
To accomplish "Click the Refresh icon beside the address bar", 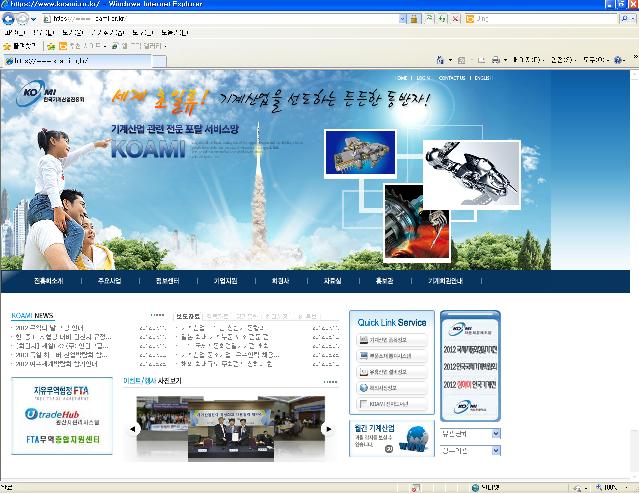I will pyautogui.click(x=443, y=18).
